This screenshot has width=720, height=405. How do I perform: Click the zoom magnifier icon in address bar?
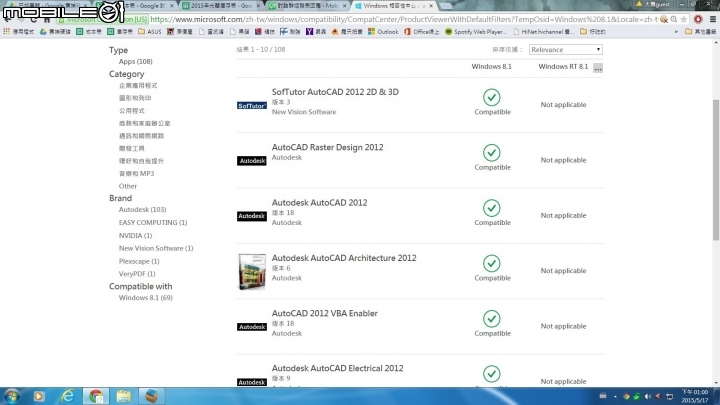[674, 19]
